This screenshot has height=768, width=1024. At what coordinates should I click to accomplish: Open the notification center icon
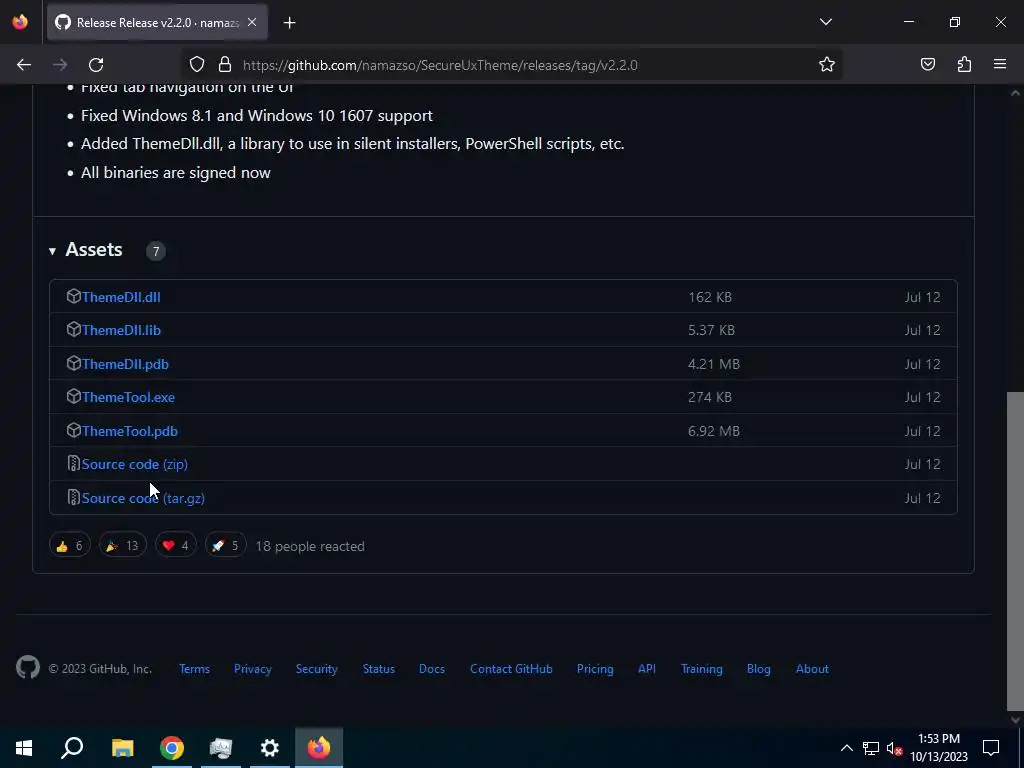click(991, 748)
